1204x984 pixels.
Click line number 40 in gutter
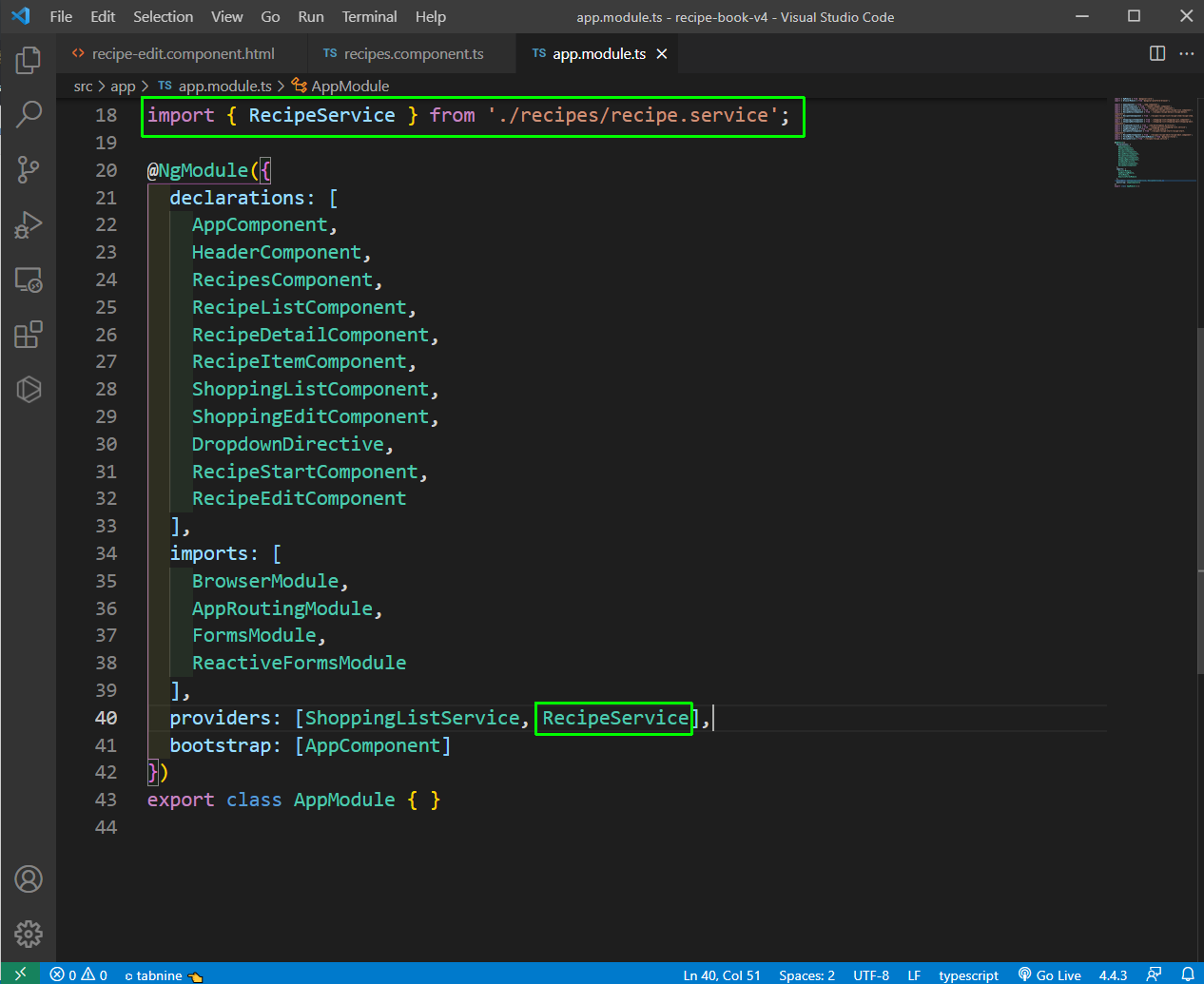[106, 718]
